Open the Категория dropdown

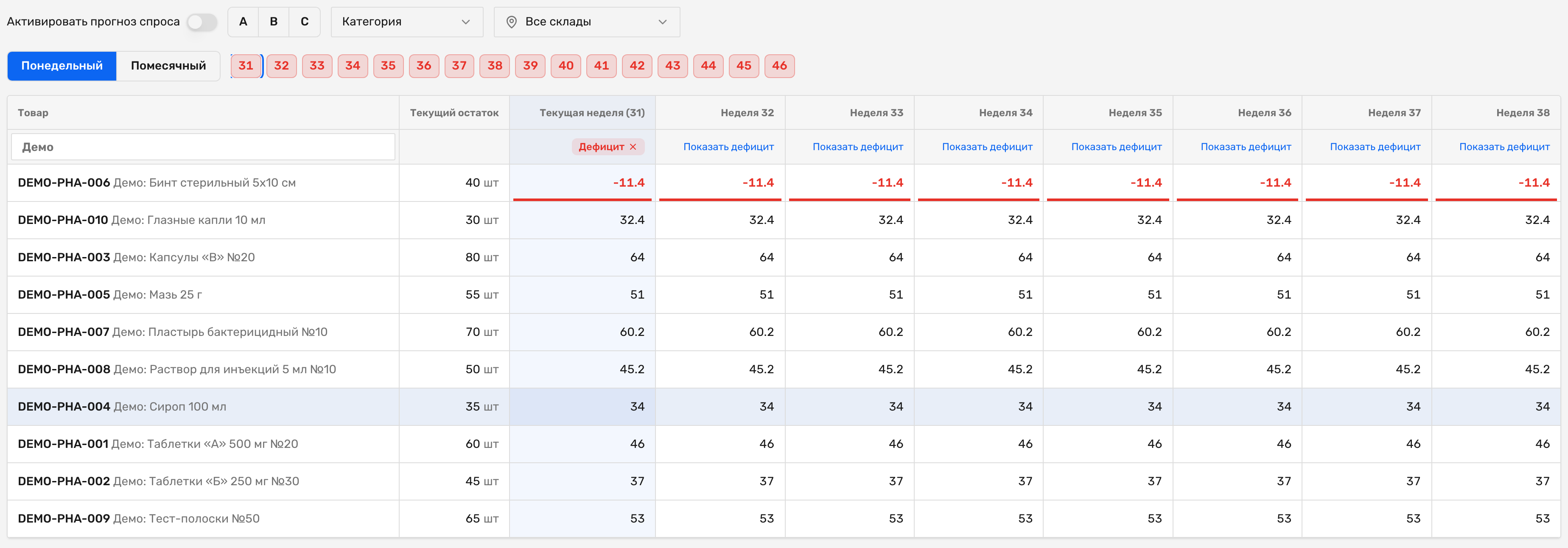click(x=406, y=22)
